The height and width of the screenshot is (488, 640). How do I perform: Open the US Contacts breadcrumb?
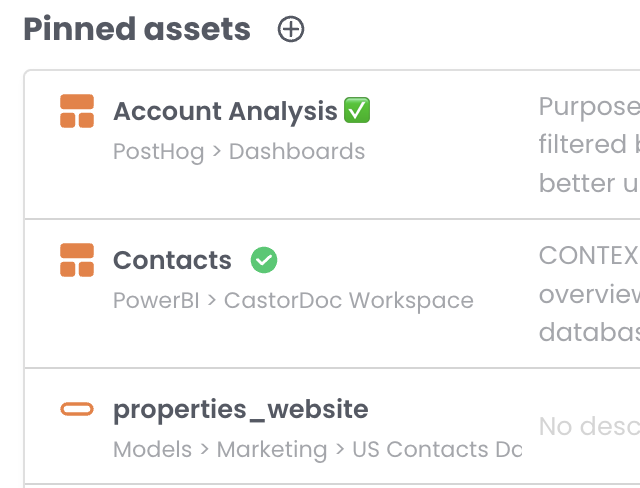click(x=436, y=450)
